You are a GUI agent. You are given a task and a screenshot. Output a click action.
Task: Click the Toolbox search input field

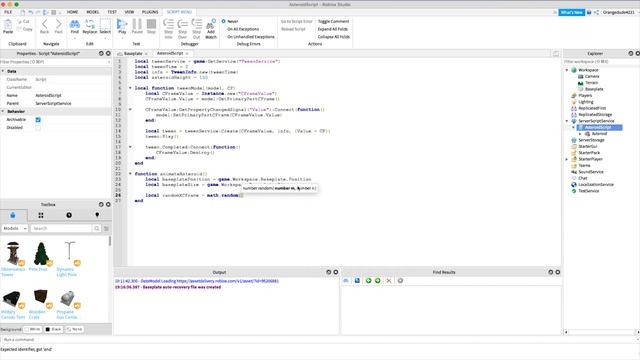pyautogui.click(x=61, y=229)
